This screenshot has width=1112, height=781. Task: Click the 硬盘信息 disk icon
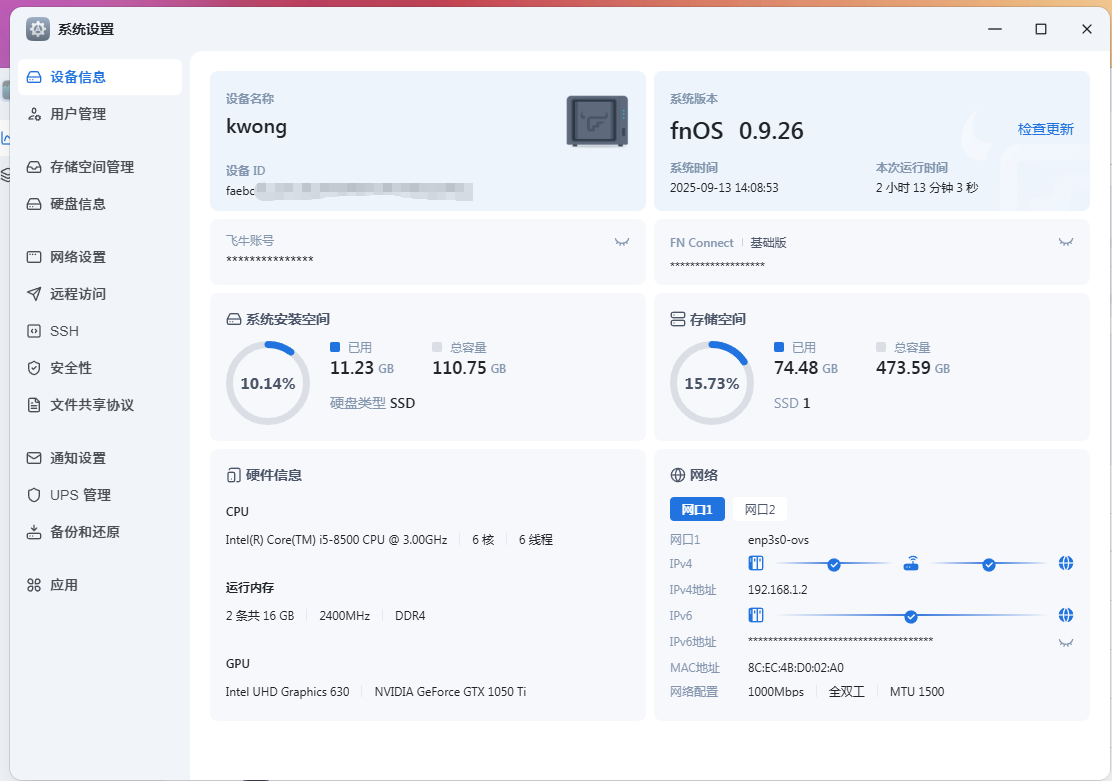34,204
